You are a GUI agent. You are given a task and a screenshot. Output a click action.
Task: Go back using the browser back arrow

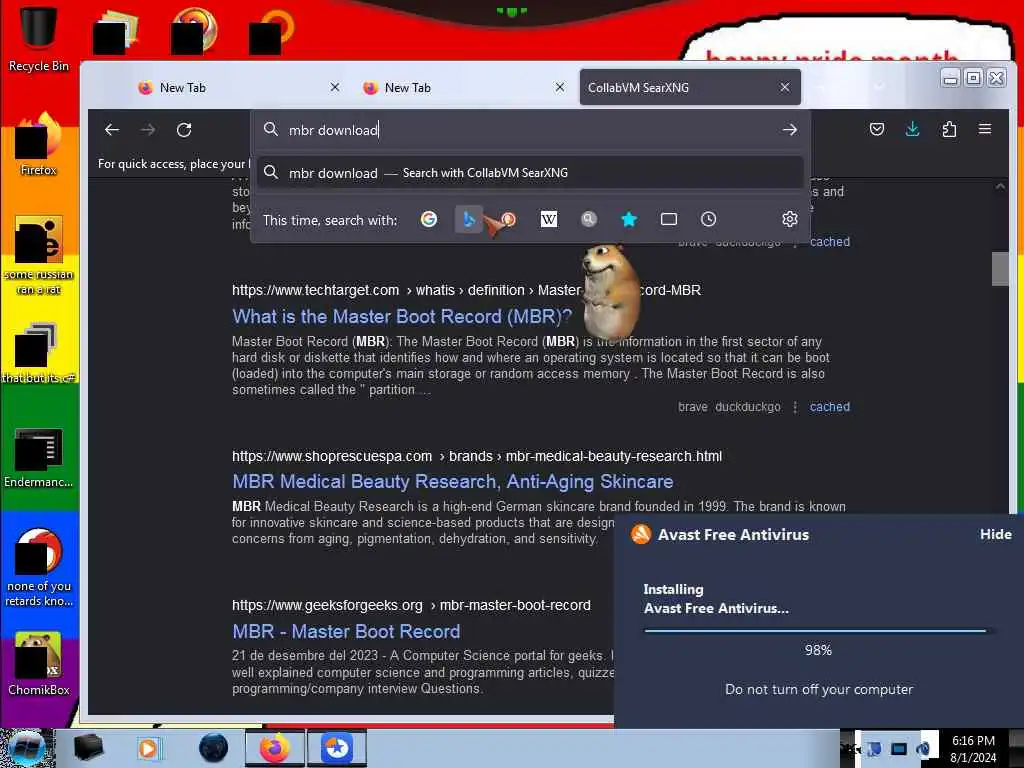click(112, 129)
